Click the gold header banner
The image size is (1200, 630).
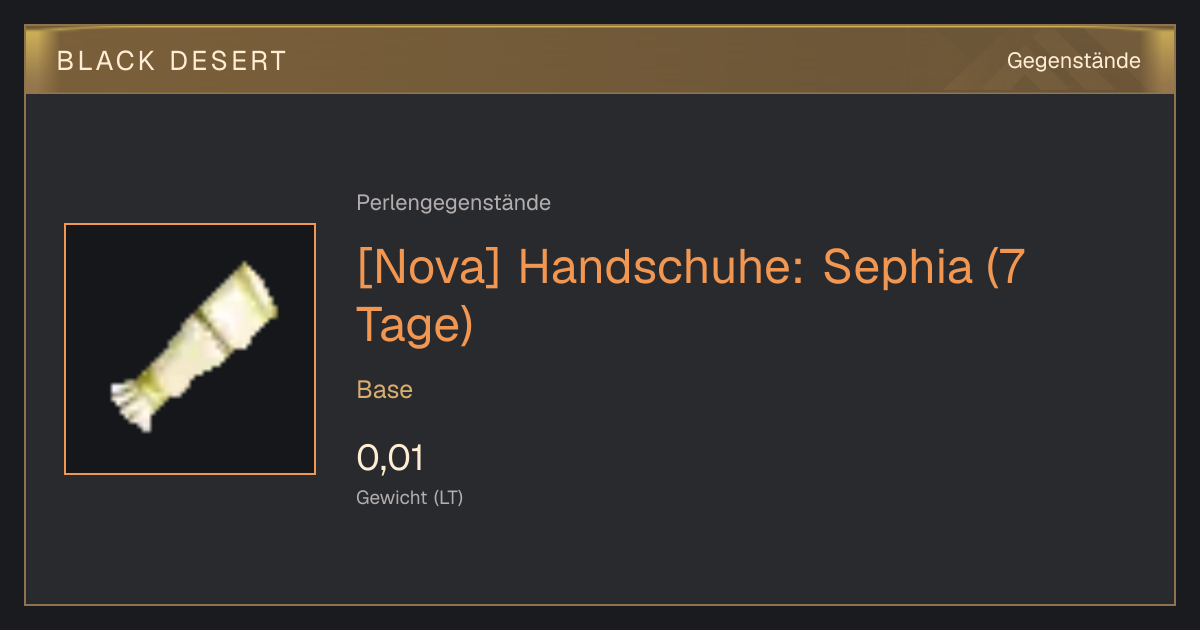tap(600, 60)
